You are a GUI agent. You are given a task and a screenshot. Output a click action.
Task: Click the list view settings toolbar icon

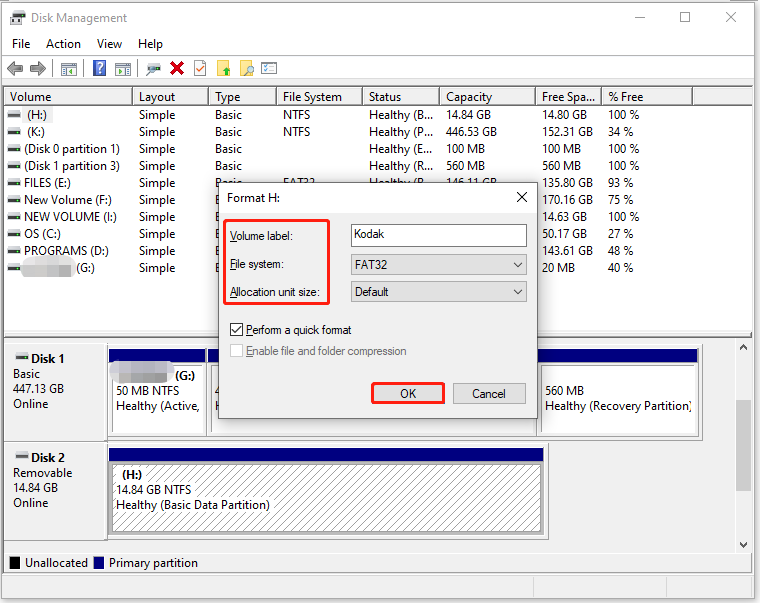pos(269,68)
